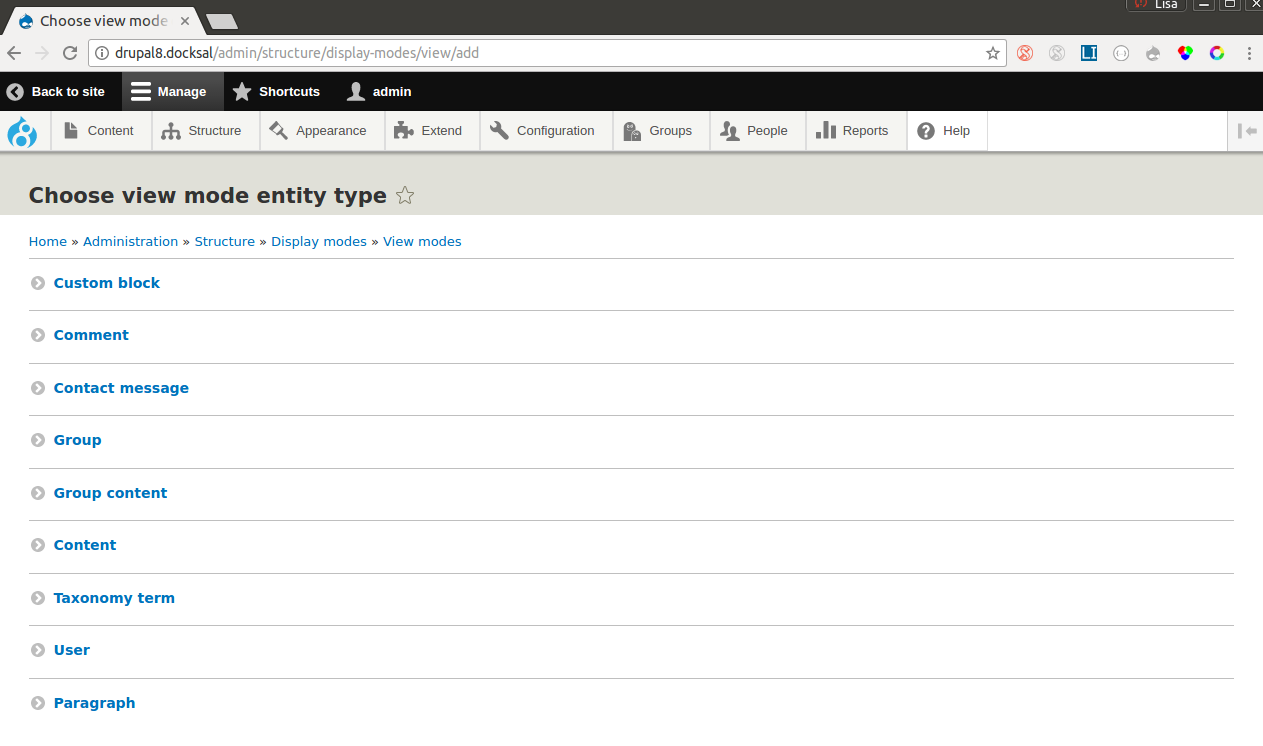Open Help using the question mark icon
Screen dimensions: 1263x746
(922, 130)
